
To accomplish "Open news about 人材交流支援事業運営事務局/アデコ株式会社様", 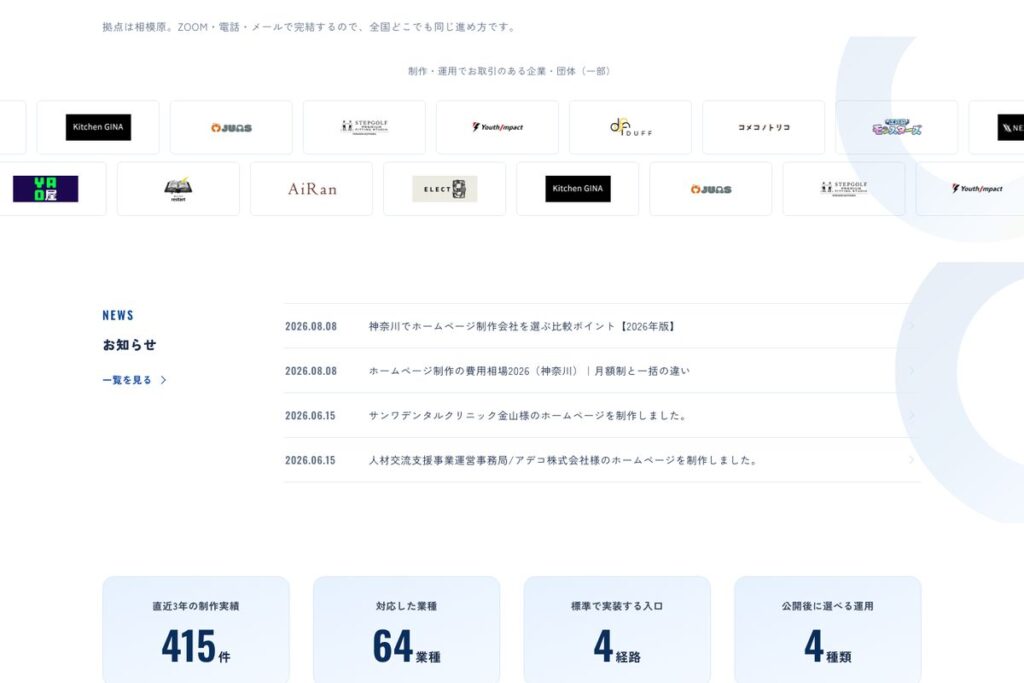I will click(x=602, y=460).
